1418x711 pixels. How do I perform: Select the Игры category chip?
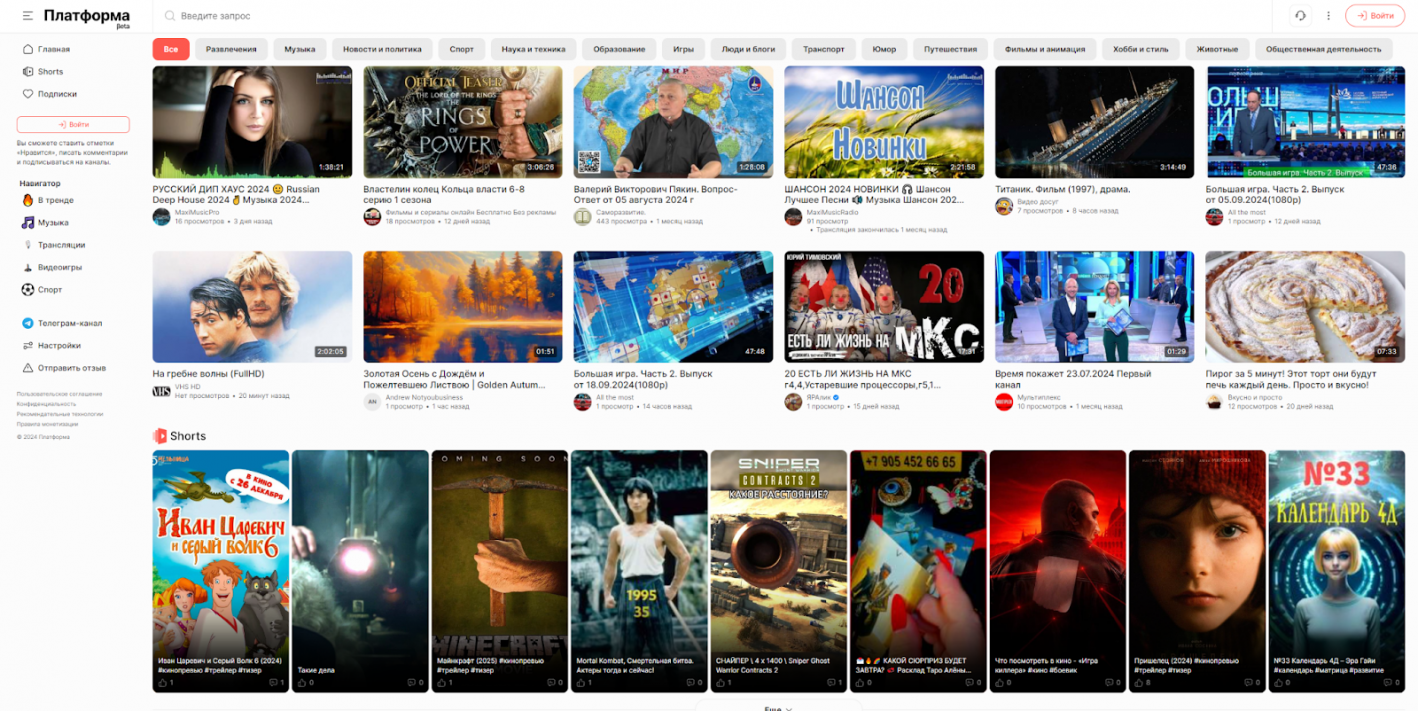tap(683, 49)
